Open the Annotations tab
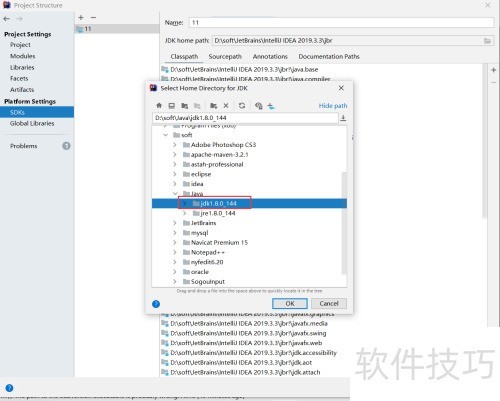Screen dimensions: 500x401 pos(270,56)
